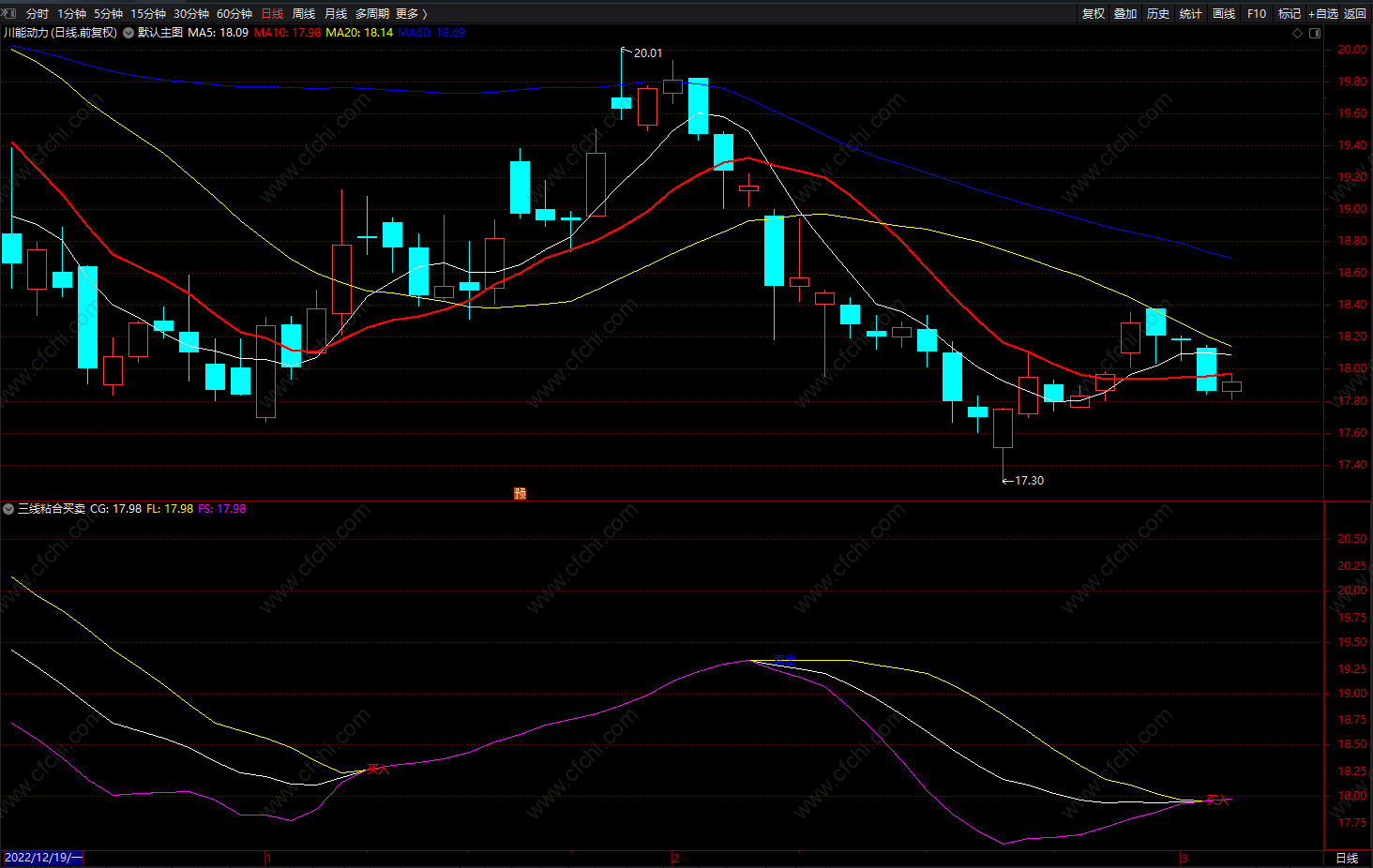
Task: Click the first red 买入 signal marker
Action: click(377, 770)
